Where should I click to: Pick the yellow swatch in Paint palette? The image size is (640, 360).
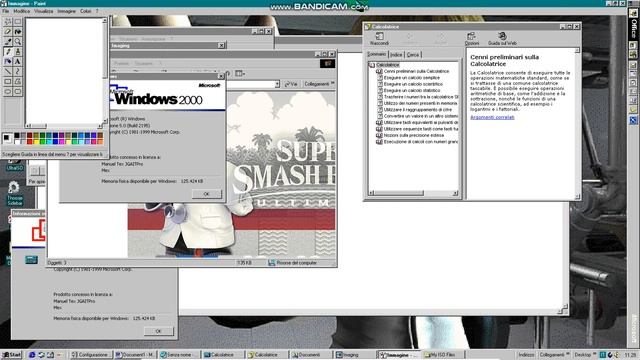pos(36,141)
